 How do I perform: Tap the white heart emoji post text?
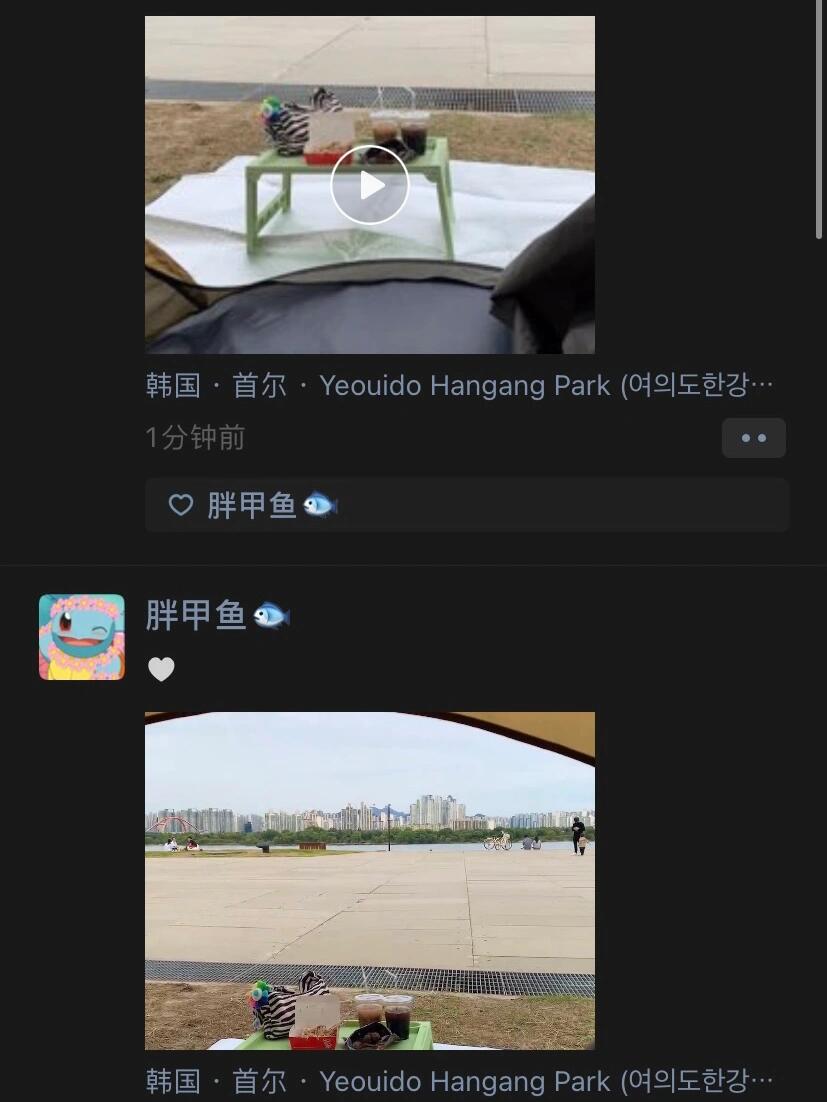tap(161, 669)
